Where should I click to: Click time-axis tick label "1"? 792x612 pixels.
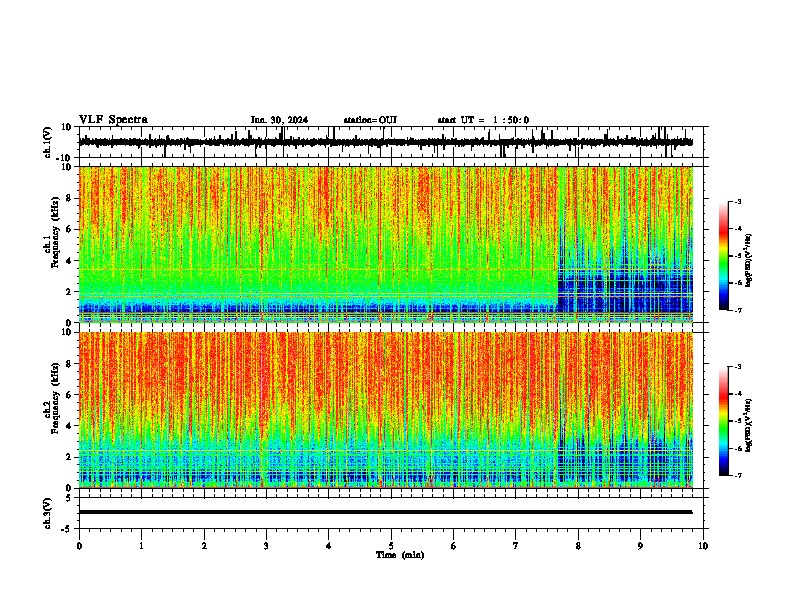141,546
